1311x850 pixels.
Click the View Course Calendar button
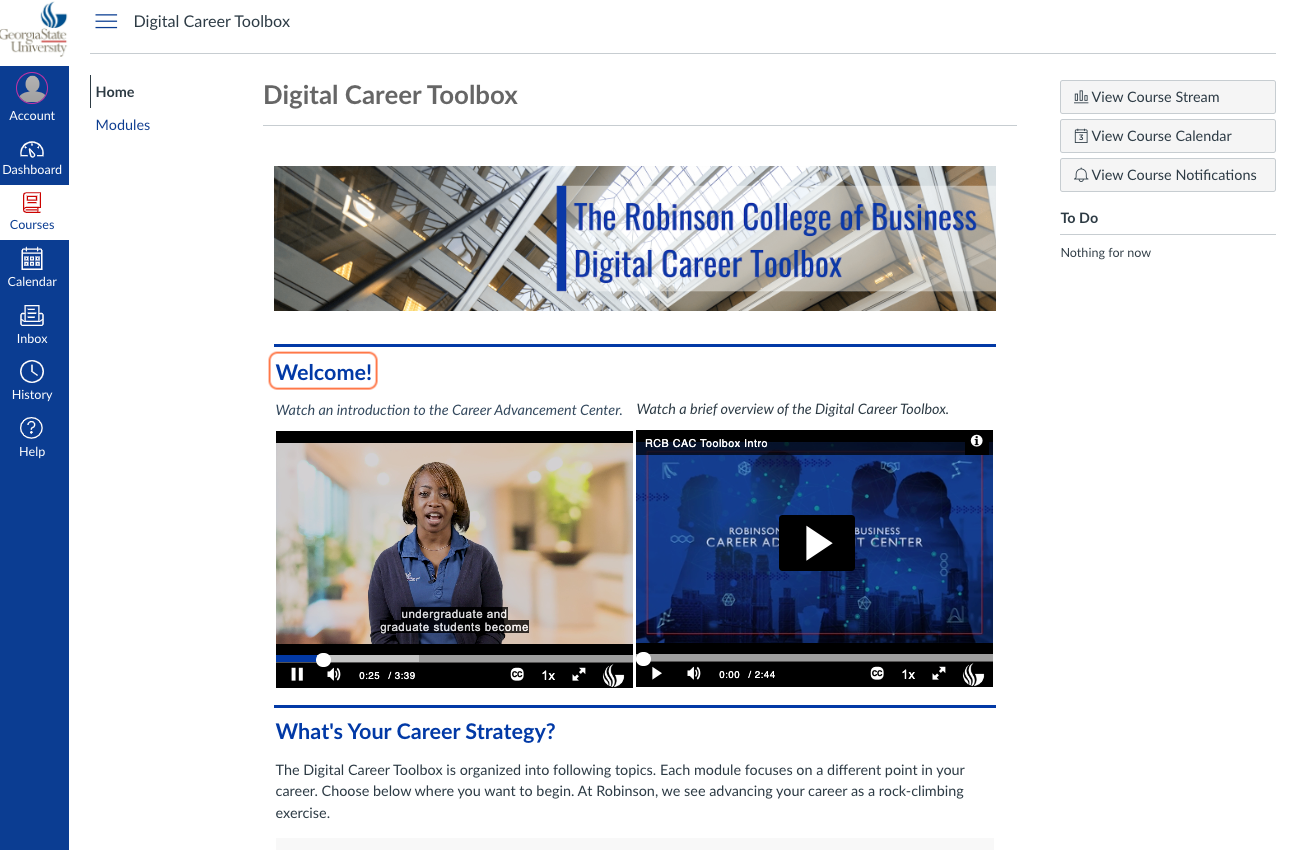(x=1168, y=136)
